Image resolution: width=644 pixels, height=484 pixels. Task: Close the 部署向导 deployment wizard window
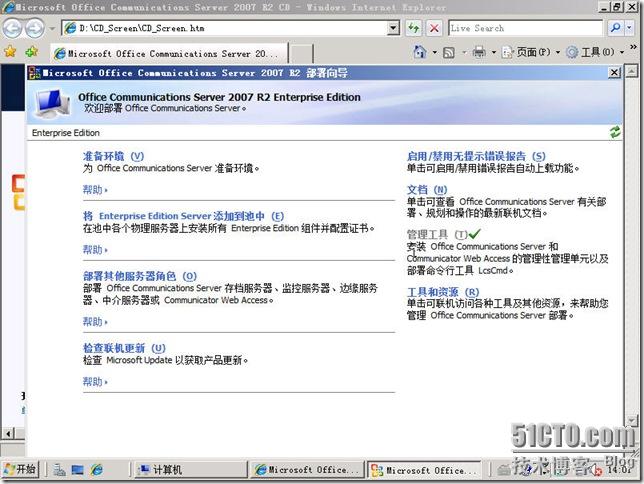tap(614, 73)
